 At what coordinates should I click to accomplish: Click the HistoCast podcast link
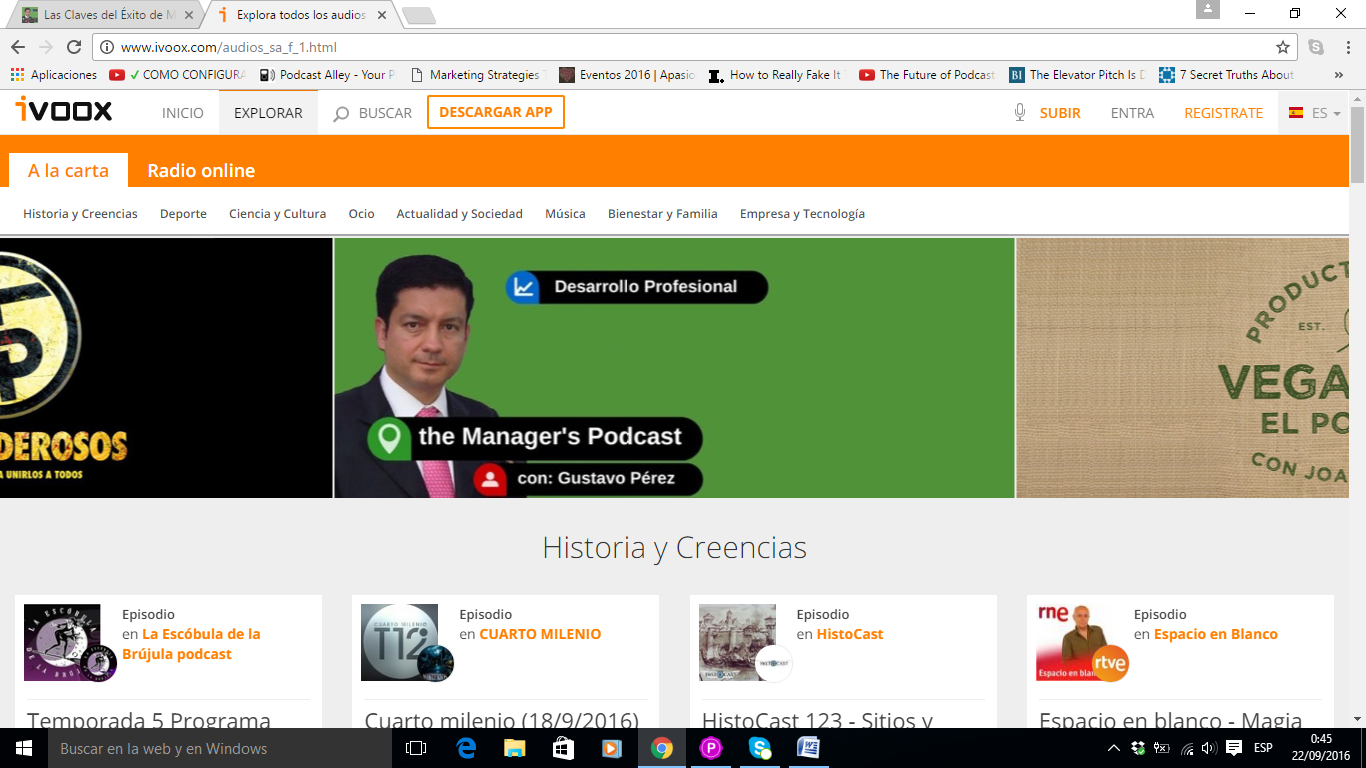(x=850, y=634)
